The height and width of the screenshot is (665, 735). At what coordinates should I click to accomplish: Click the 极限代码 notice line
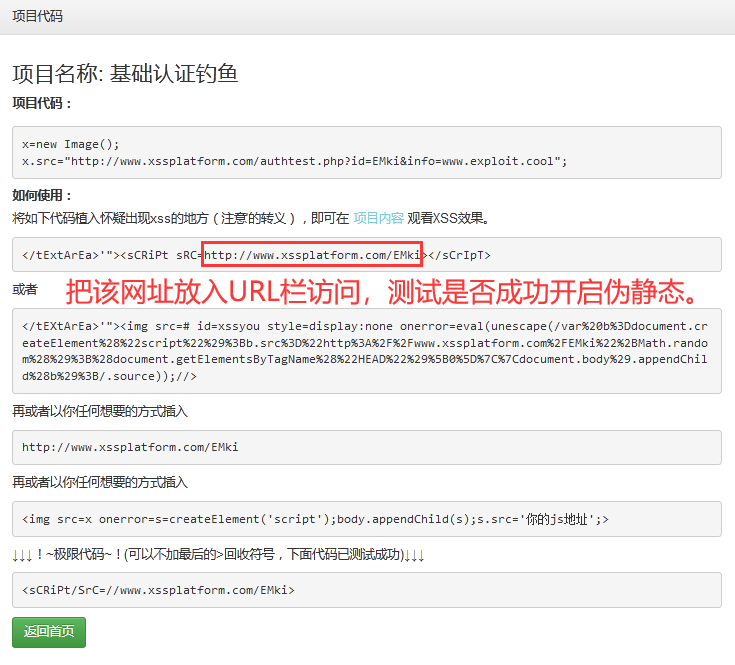click(x=218, y=554)
